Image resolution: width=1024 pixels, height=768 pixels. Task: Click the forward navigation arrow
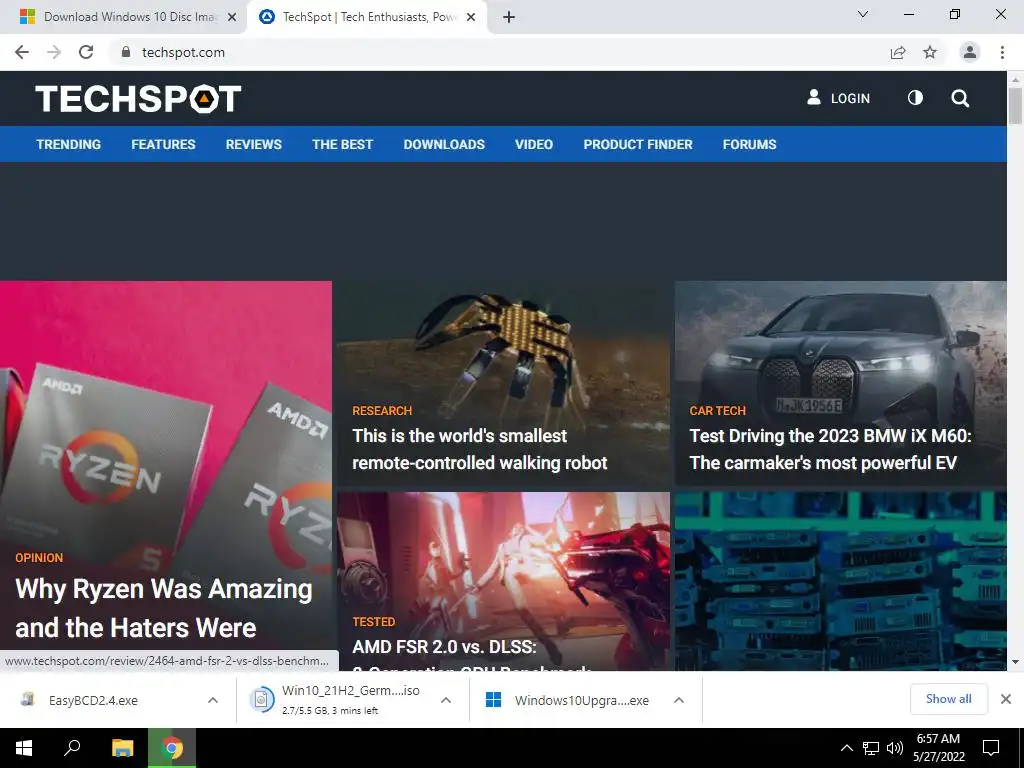(54, 52)
